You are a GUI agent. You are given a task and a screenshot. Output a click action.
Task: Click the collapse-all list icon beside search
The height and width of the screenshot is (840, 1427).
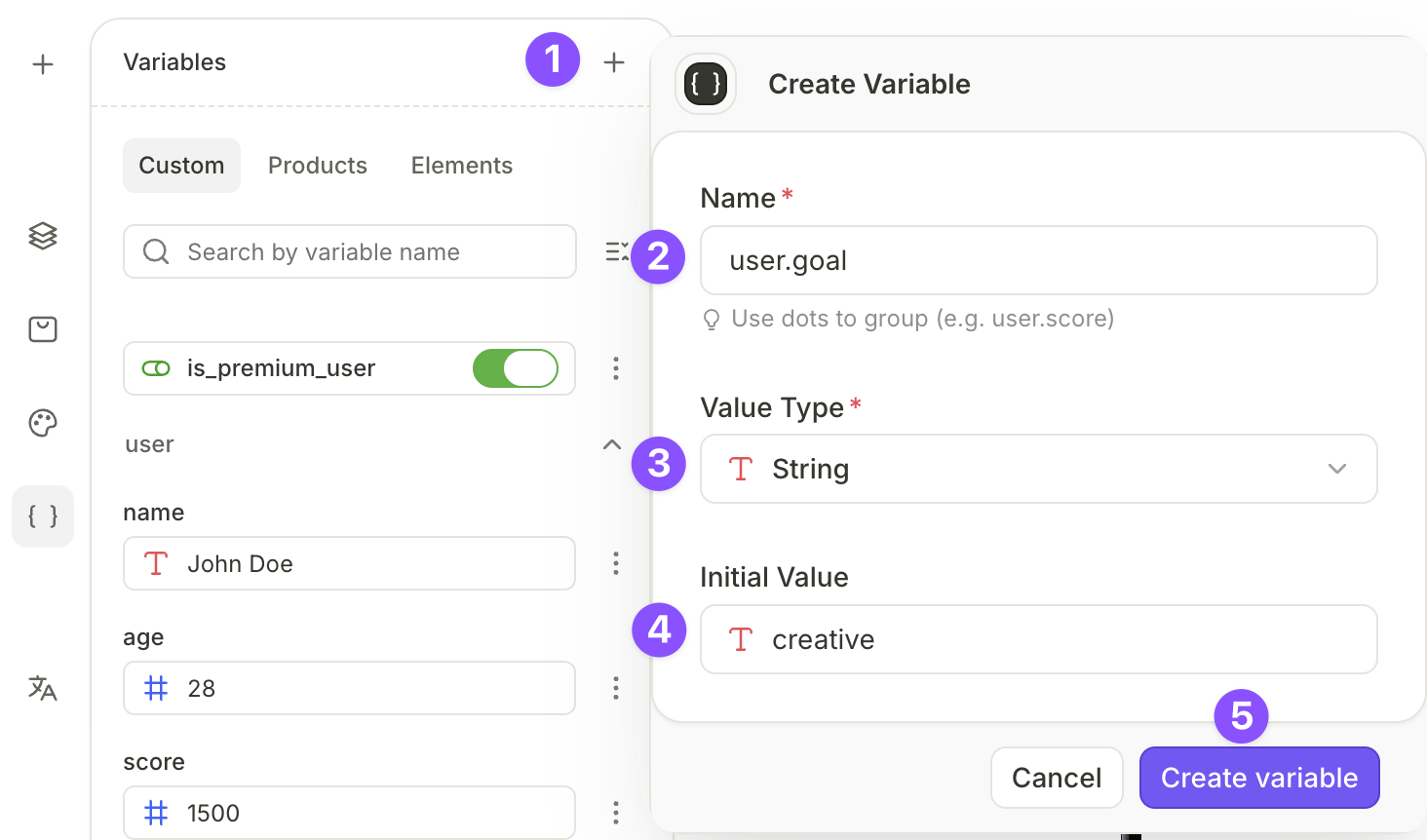pyautogui.click(x=617, y=251)
